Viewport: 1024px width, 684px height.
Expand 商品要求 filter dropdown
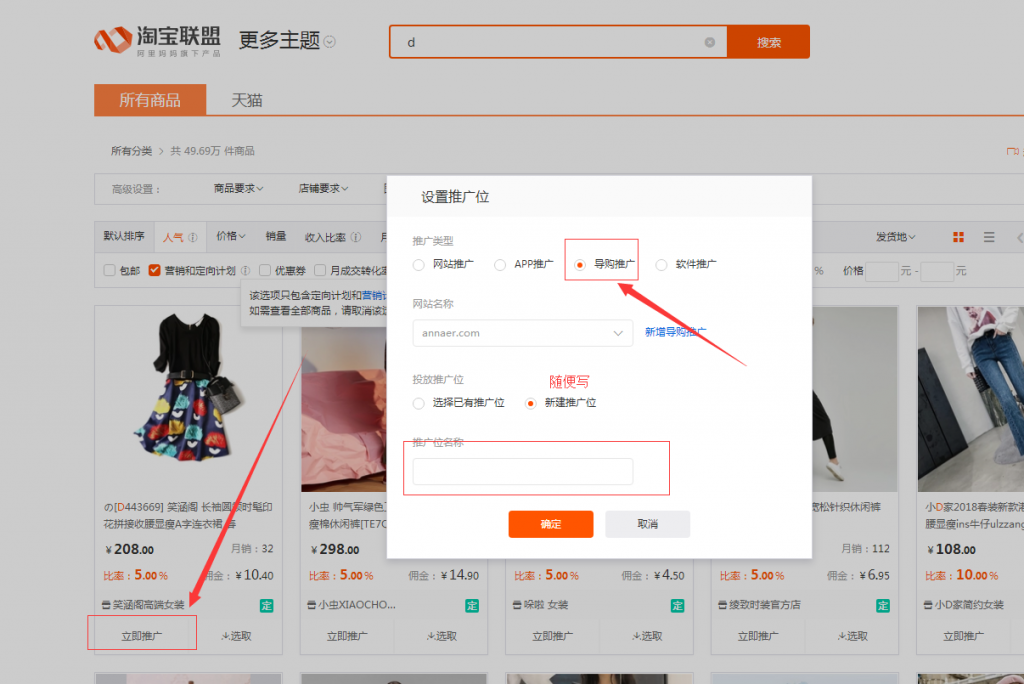point(238,188)
